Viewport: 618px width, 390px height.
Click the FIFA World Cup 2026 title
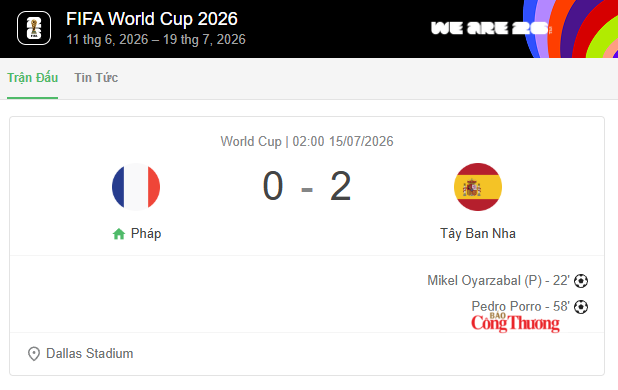(x=152, y=19)
